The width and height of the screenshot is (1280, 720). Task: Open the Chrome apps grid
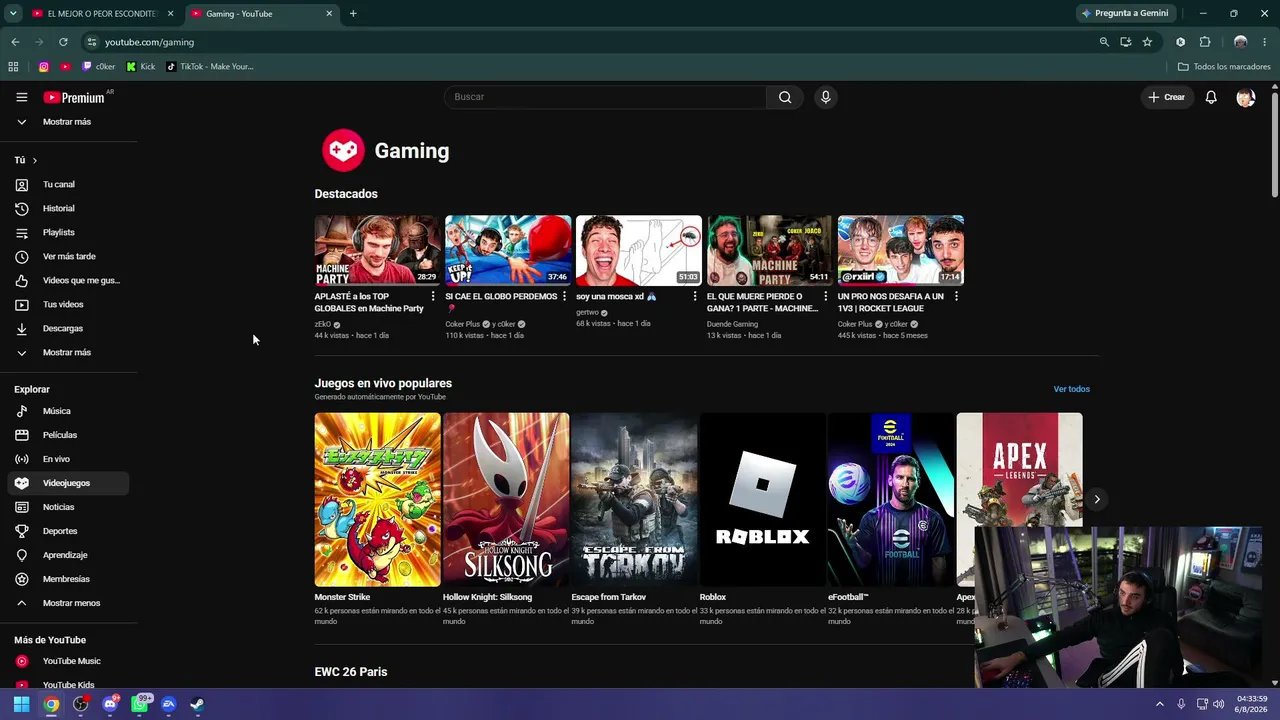[x=13, y=67]
